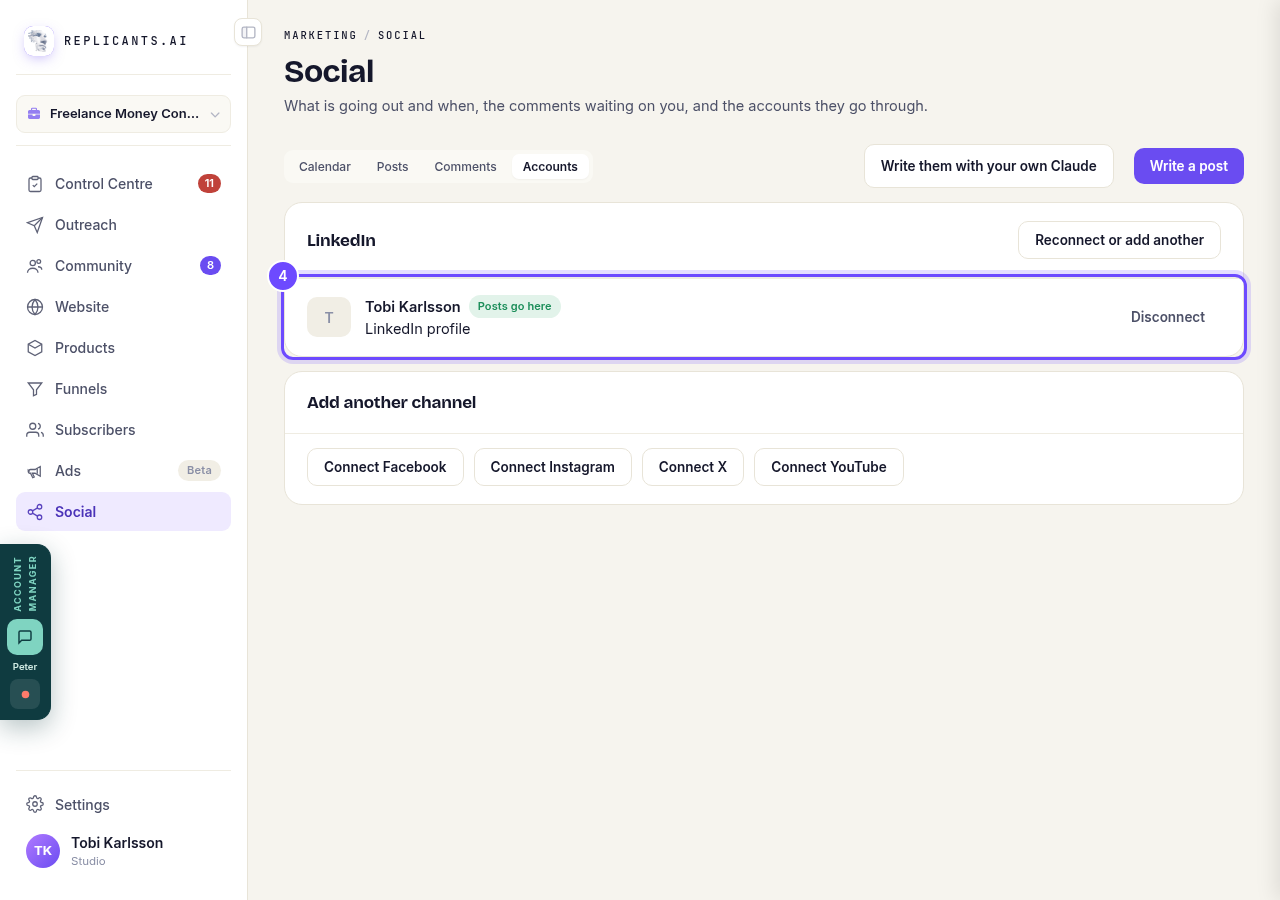1280x900 pixels.
Task: Click Connect YouTube button
Action: 829,467
